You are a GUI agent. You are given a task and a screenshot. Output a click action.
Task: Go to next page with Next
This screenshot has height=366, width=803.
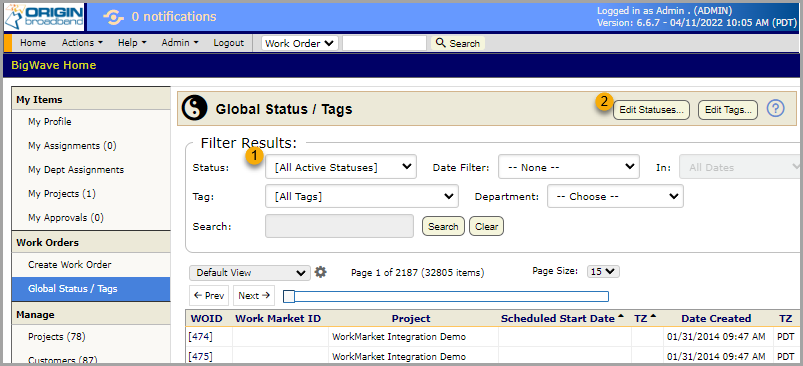pos(254,295)
